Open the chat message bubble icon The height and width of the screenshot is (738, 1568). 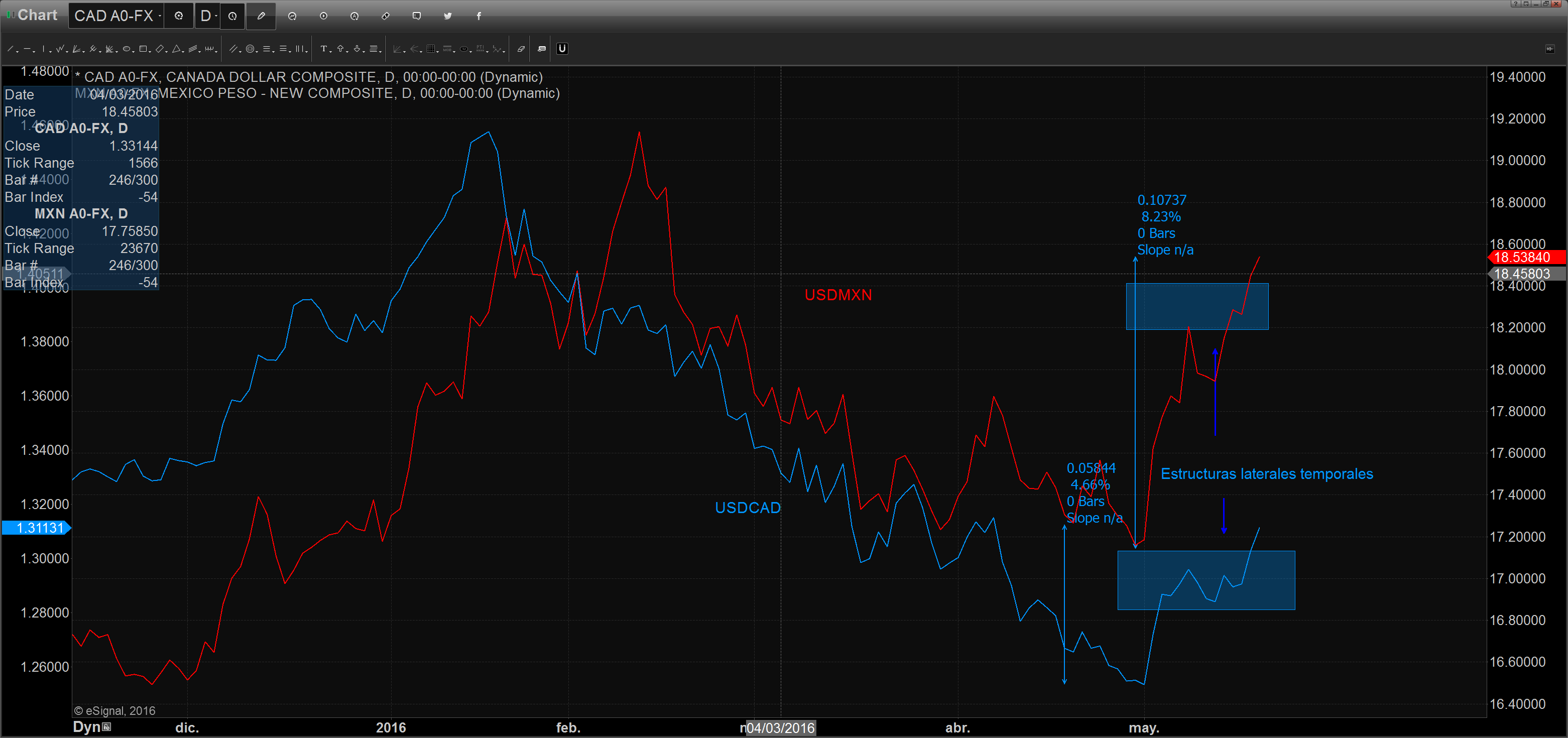(x=416, y=16)
